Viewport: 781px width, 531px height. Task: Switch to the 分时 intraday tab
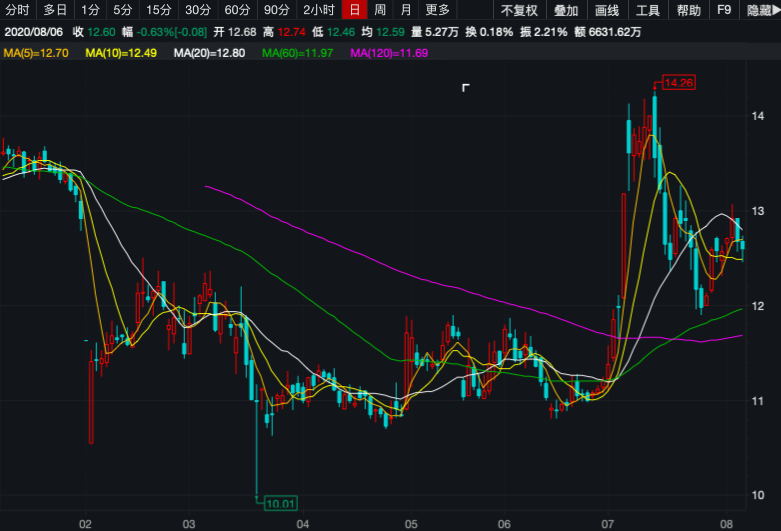18,10
